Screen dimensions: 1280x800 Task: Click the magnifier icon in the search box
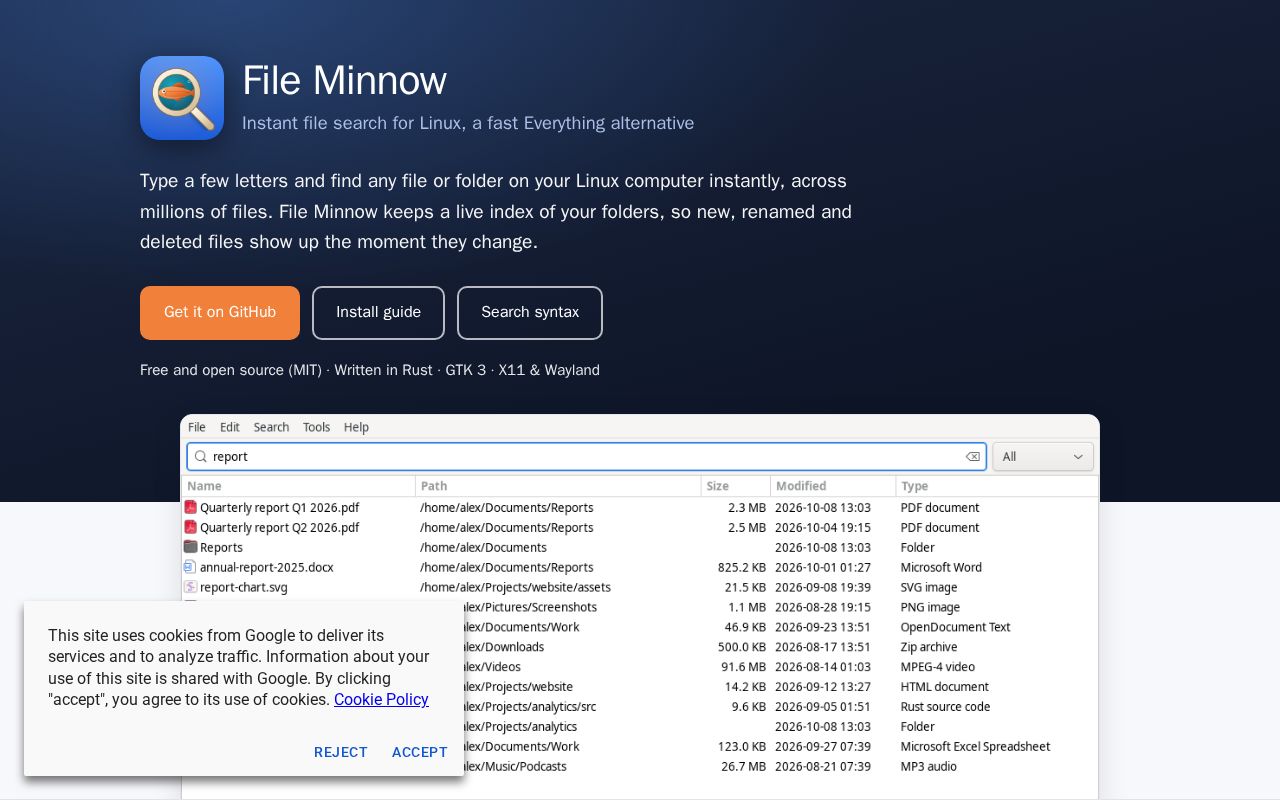pos(200,457)
